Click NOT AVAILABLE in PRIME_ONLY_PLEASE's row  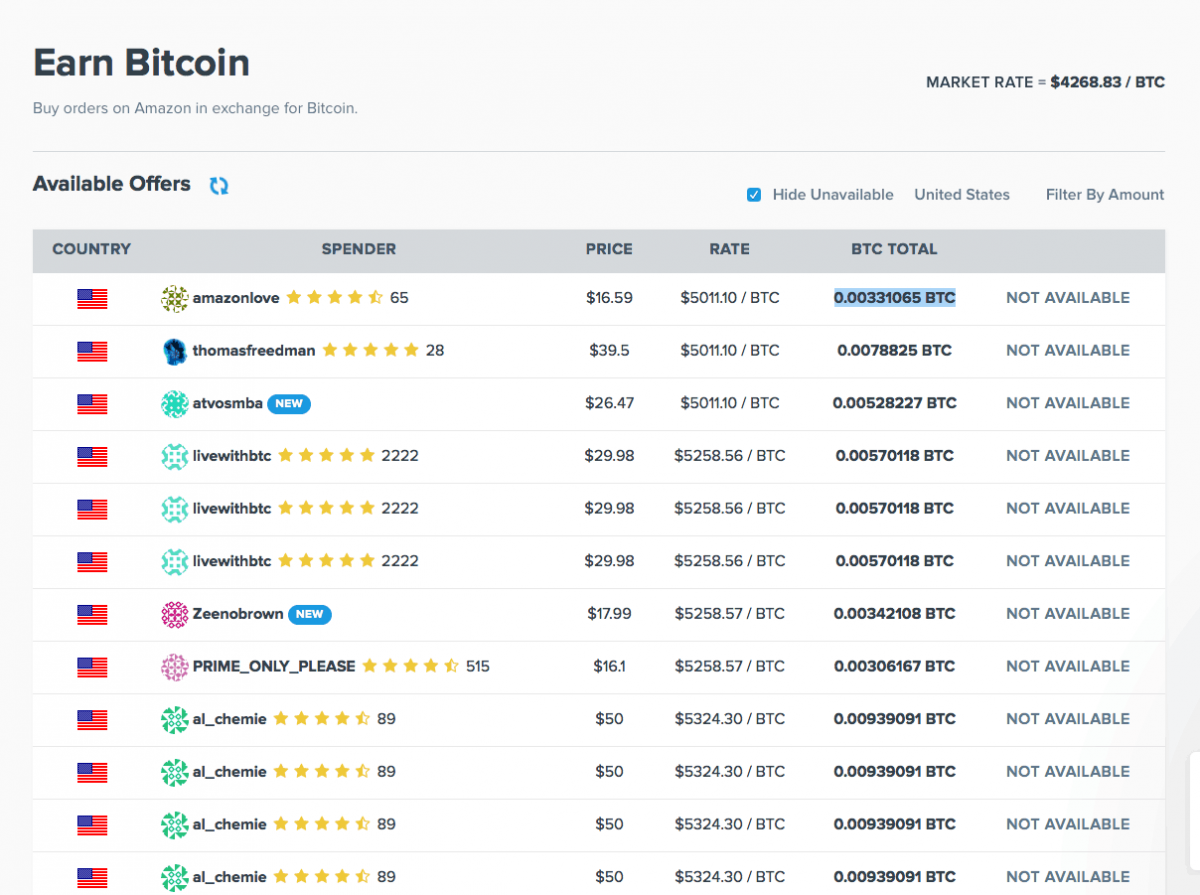pos(1068,667)
